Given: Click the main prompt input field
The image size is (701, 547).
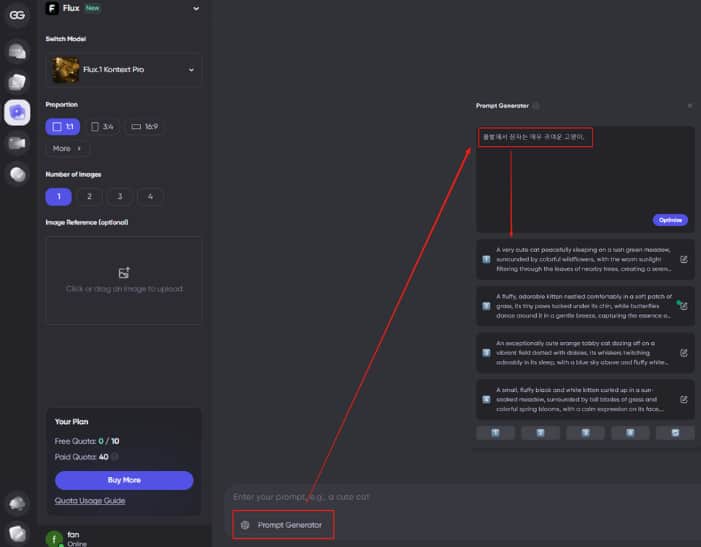Looking at the screenshot, I should coord(460,497).
